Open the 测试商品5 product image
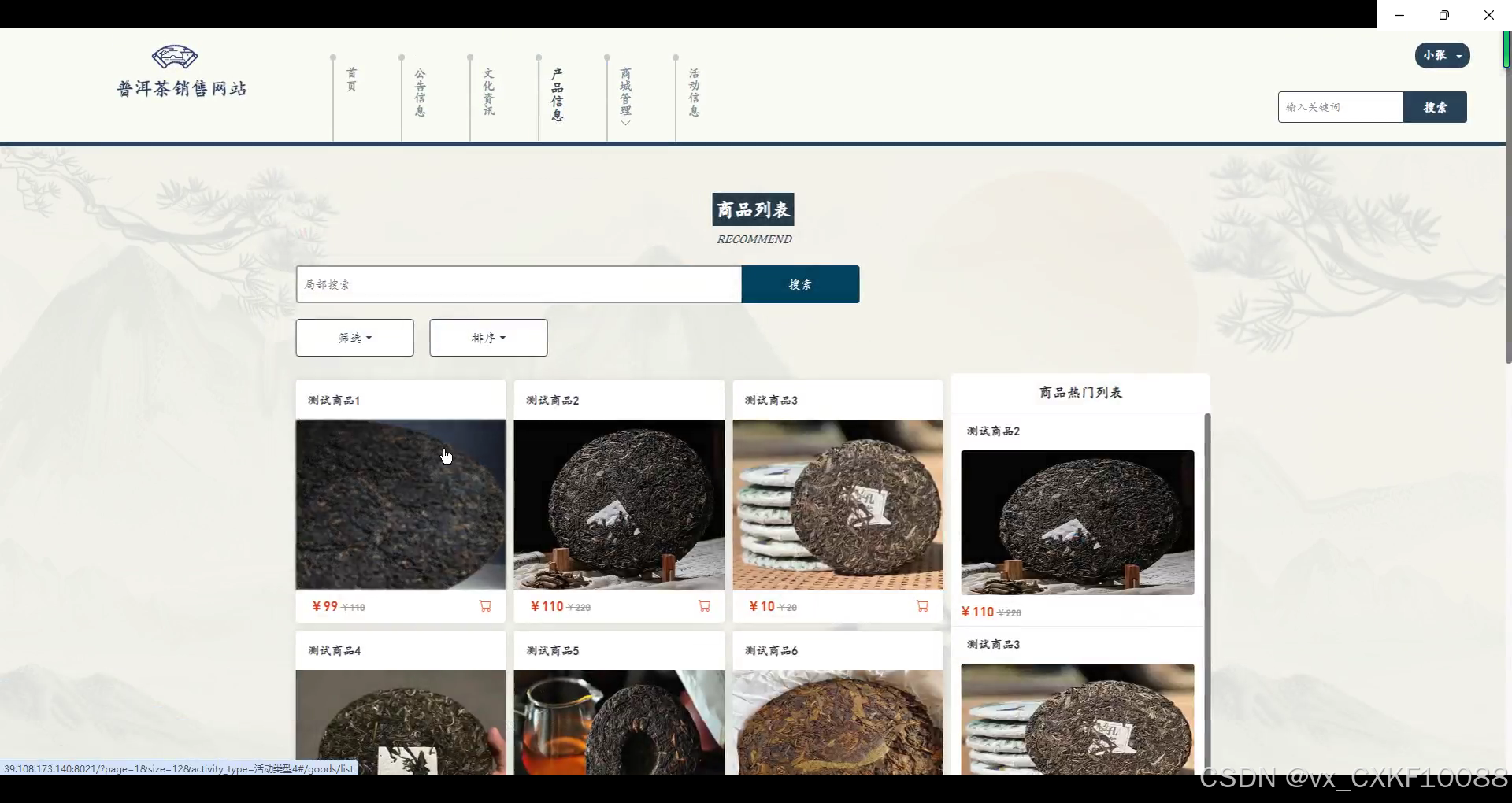1512x803 pixels. [x=619, y=723]
